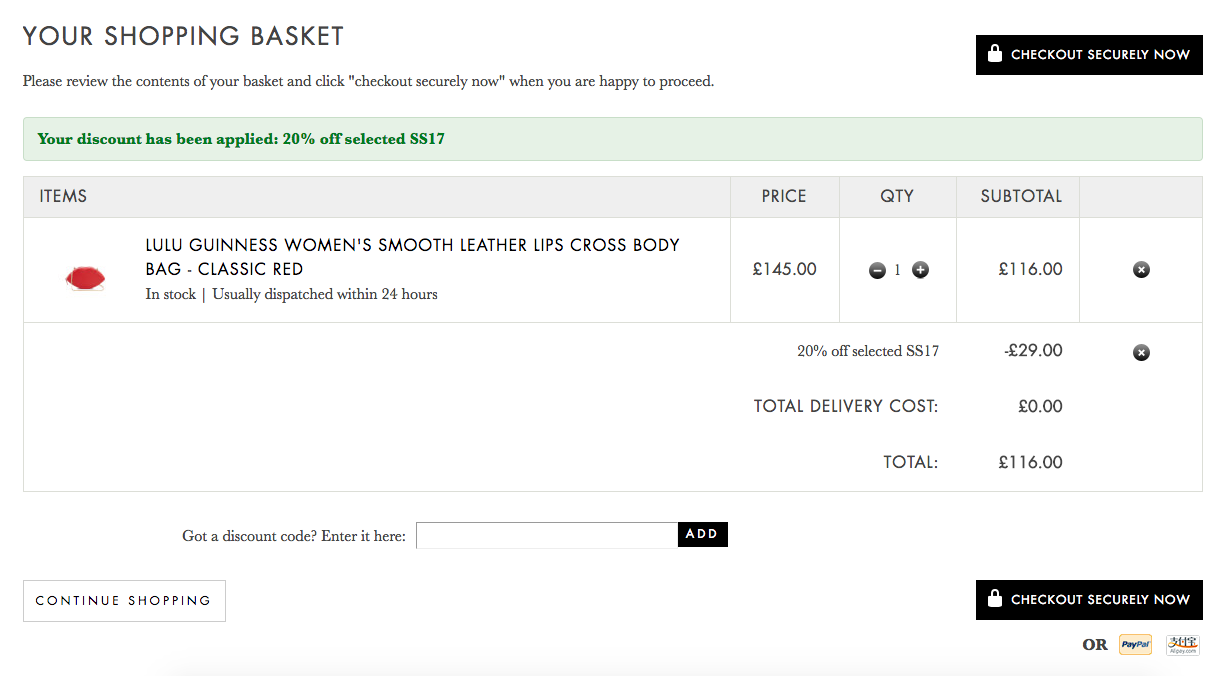
Task: Click the QTY column header
Action: point(897,196)
